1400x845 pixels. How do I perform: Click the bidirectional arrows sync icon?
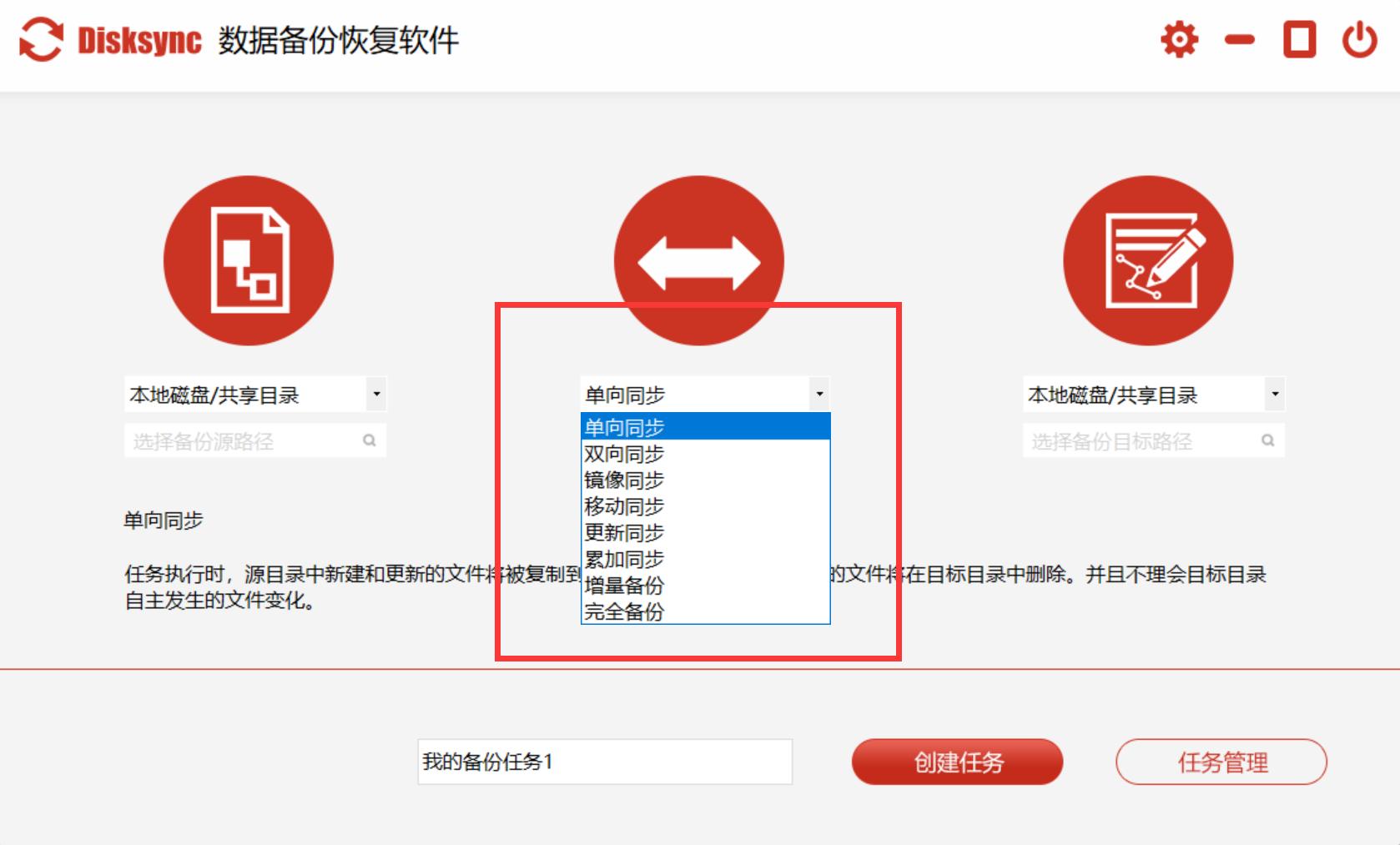[699, 259]
